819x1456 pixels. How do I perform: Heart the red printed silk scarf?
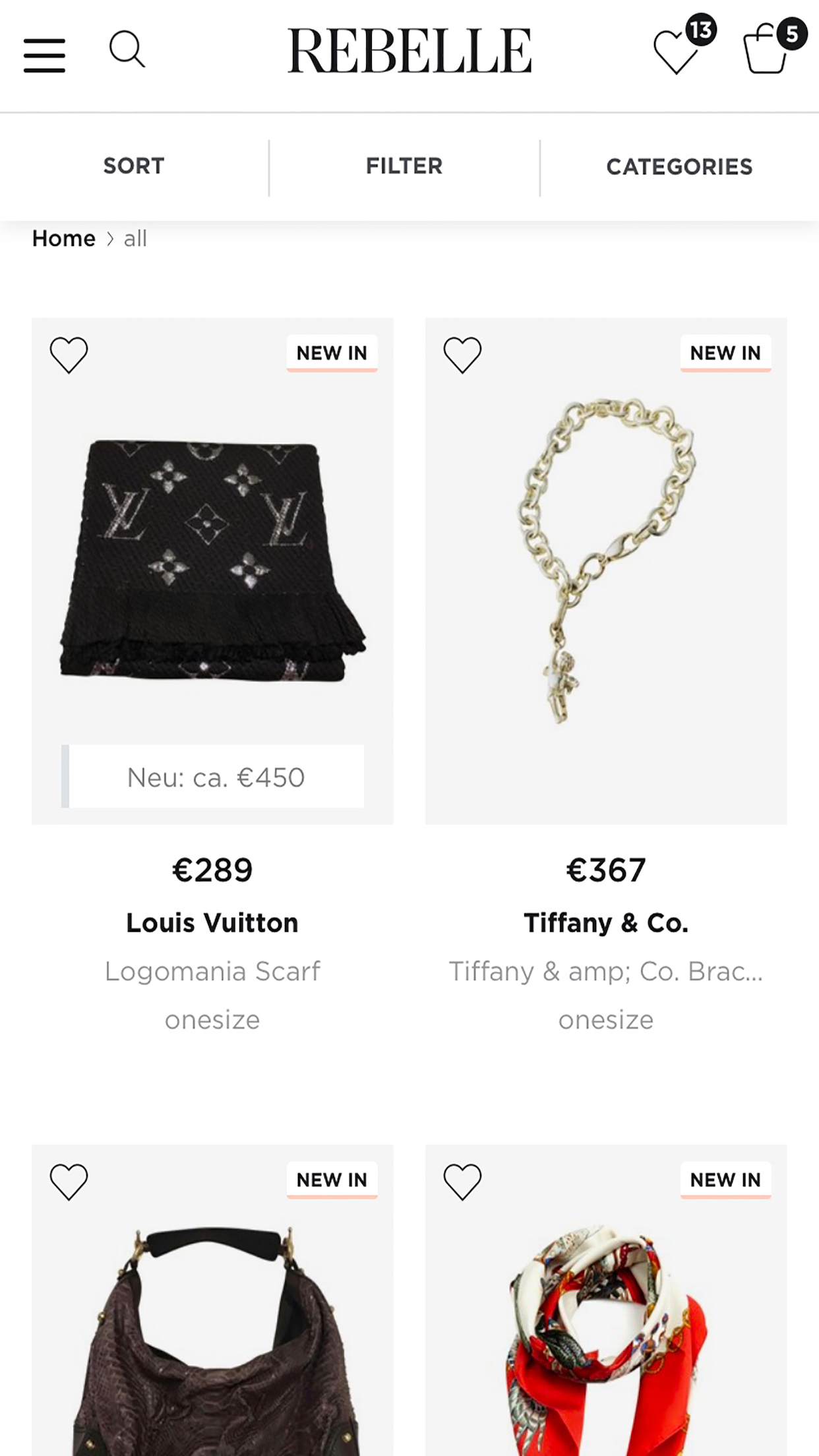click(x=462, y=1182)
